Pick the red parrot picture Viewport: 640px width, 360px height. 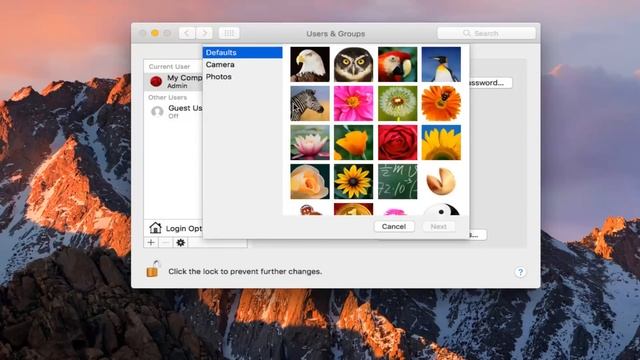click(x=398, y=64)
